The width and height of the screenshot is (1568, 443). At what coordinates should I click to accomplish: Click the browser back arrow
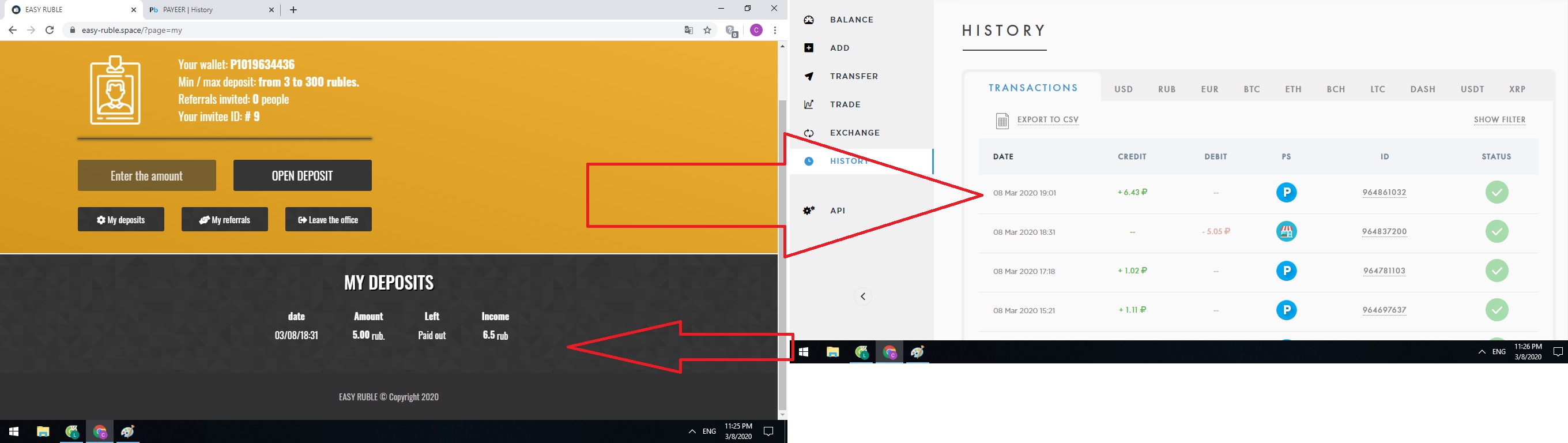pos(12,30)
